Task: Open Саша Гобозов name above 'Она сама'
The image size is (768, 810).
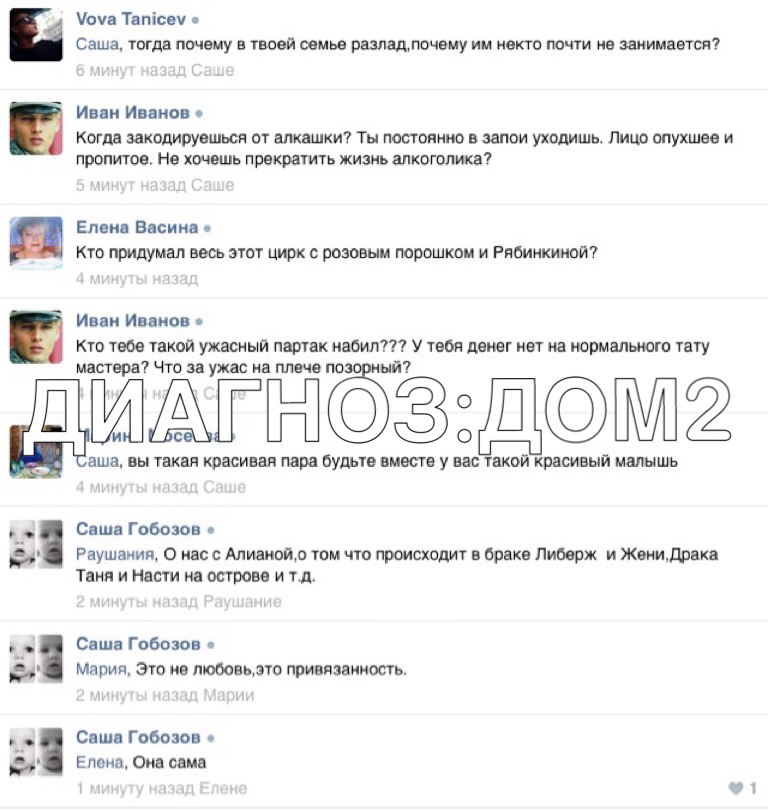Action: [138, 737]
